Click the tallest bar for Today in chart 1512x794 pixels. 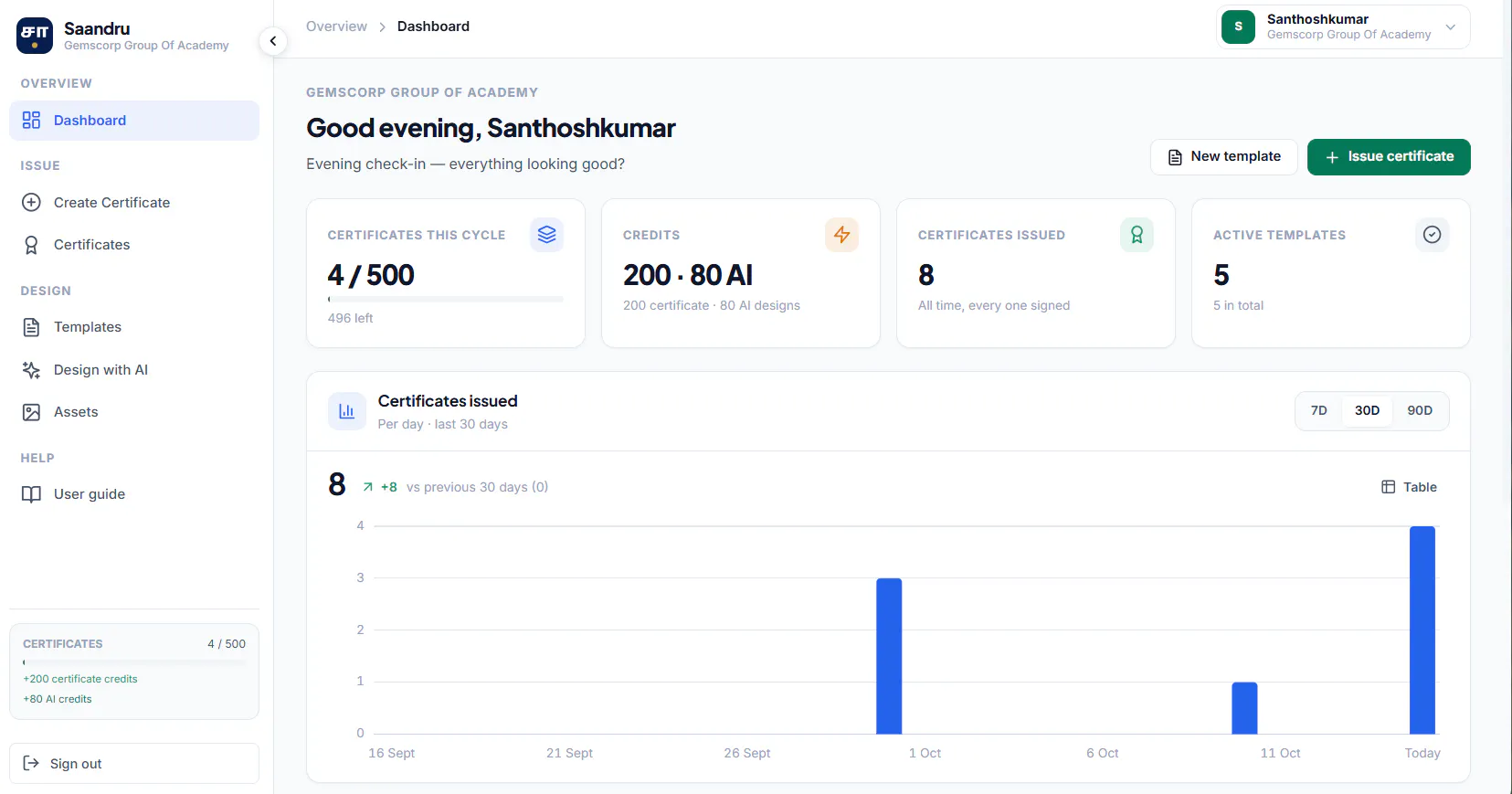[x=1422, y=630]
